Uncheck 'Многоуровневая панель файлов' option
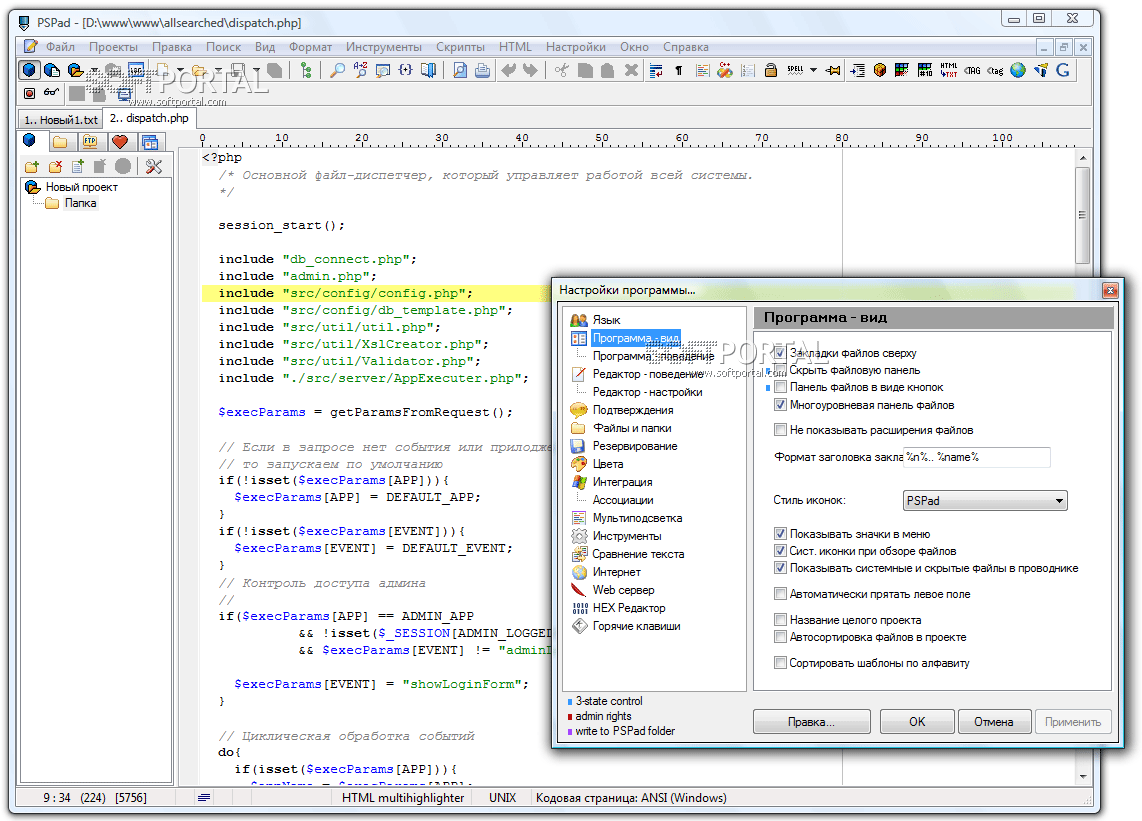This screenshot has height=821, width=1142. [x=780, y=405]
